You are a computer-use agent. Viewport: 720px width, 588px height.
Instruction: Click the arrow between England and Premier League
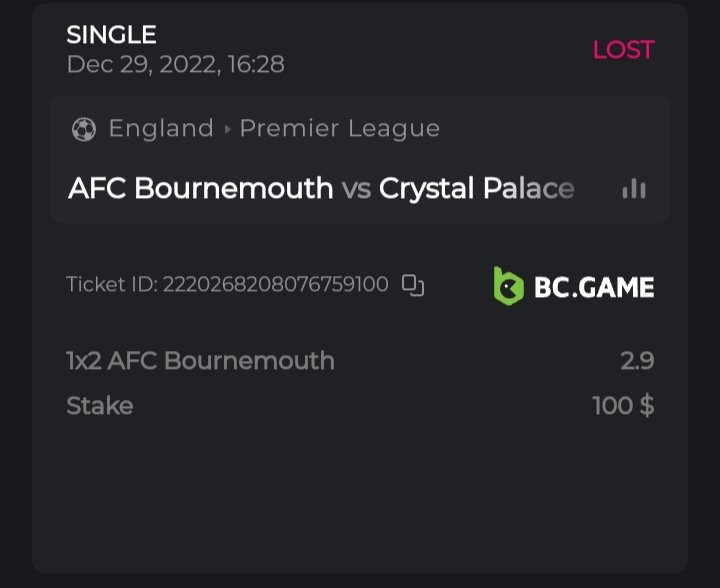coord(227,129)
